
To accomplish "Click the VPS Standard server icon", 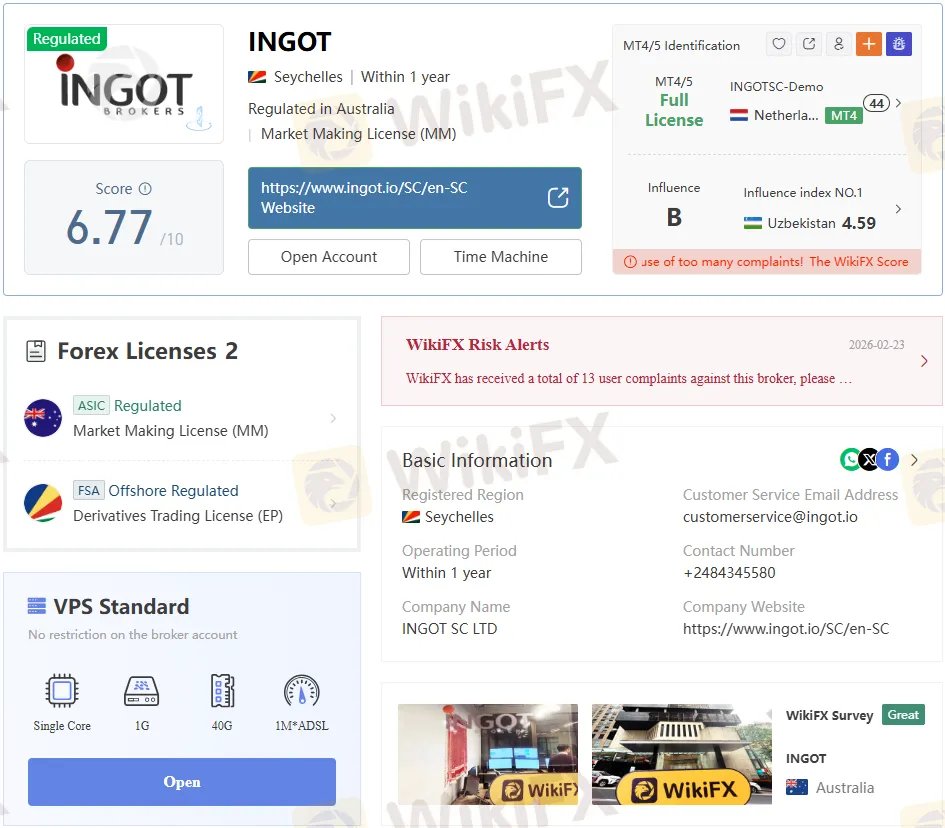I will pos(37,606).
